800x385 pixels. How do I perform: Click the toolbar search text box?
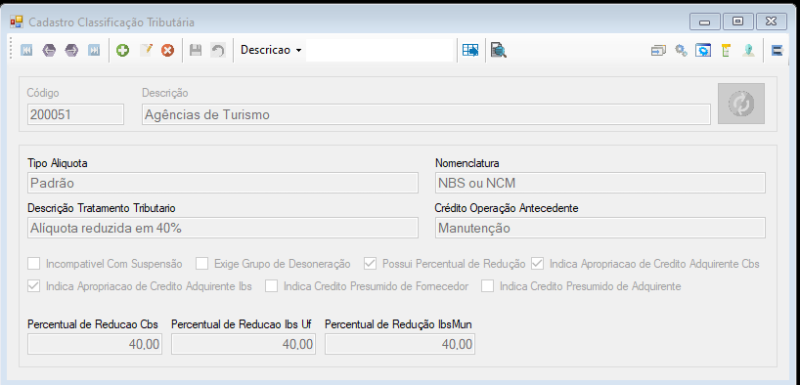coord(379,50)
